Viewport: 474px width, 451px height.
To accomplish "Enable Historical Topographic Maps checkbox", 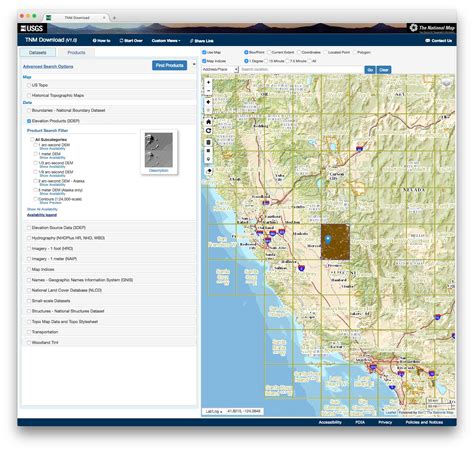I will [29, 96].
